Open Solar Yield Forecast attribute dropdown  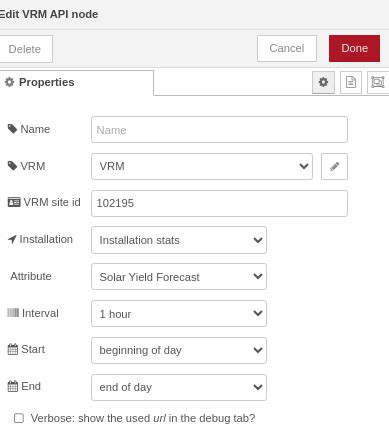(x=179, y=277)
